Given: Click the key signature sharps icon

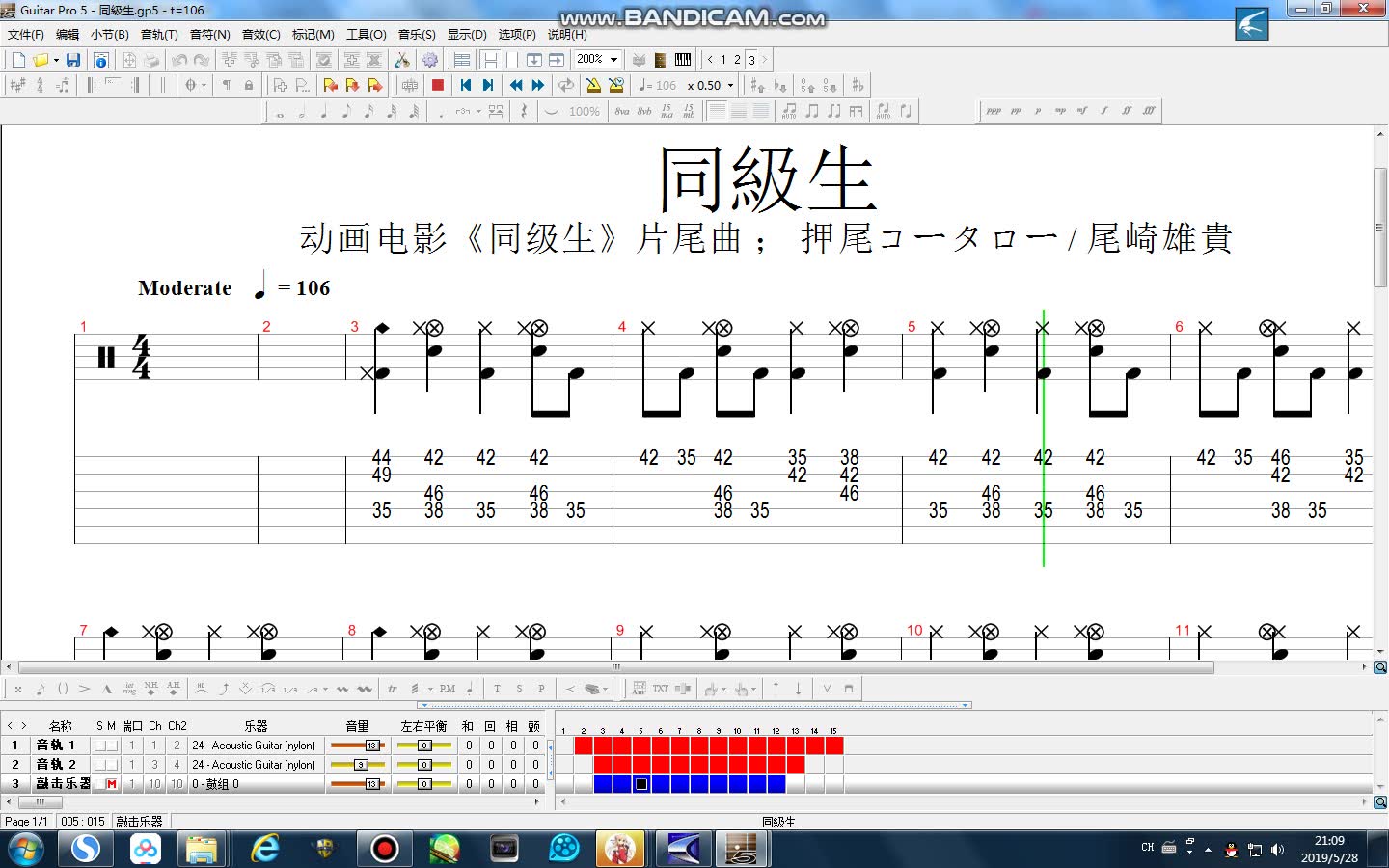Looking at the screenshot, I should pyautogui.click(x=17, y=85).
